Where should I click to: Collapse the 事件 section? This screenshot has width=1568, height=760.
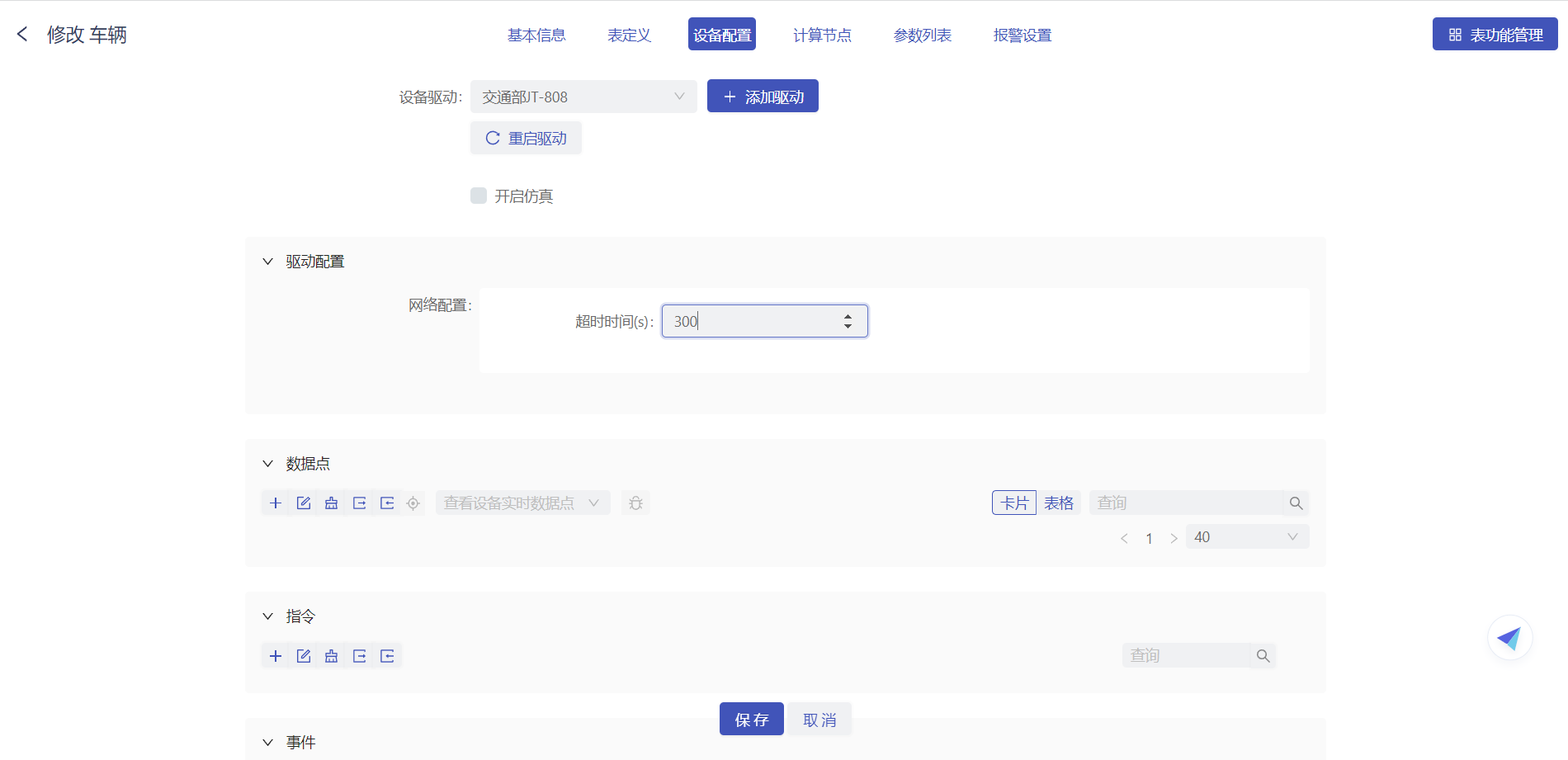(267, 743)
